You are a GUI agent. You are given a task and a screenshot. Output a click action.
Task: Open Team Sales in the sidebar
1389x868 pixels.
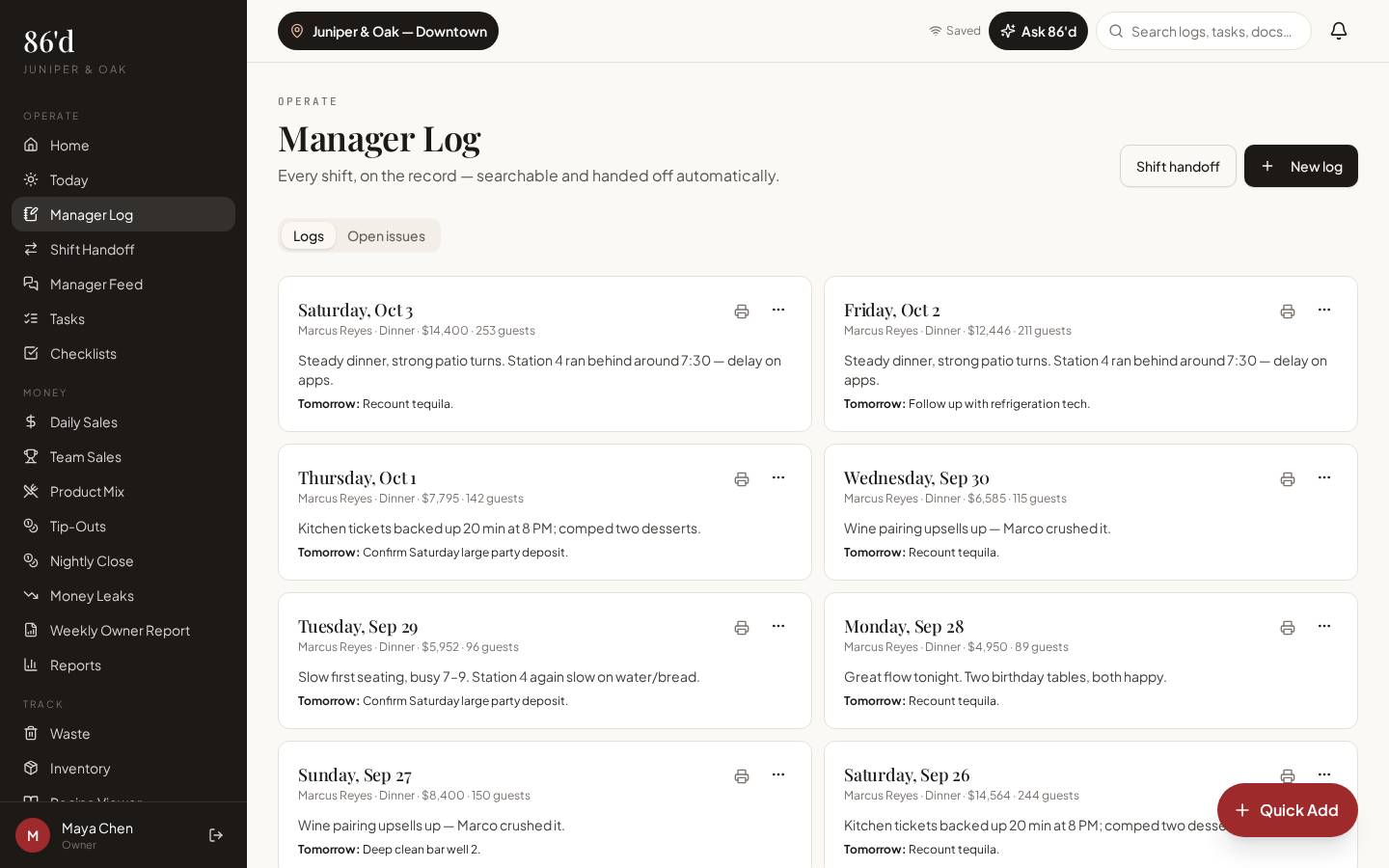pyautogui.click(x=123, y=456)
